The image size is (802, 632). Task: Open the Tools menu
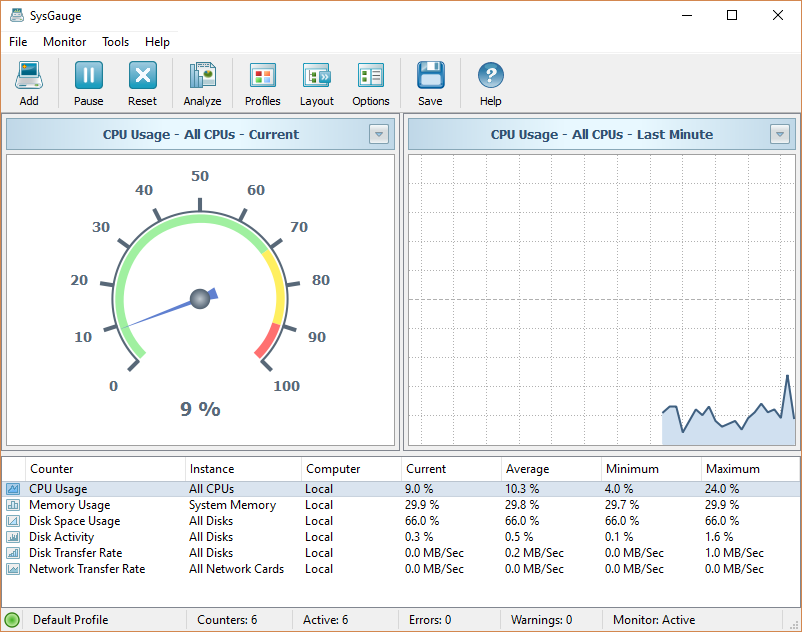[115, 42]
